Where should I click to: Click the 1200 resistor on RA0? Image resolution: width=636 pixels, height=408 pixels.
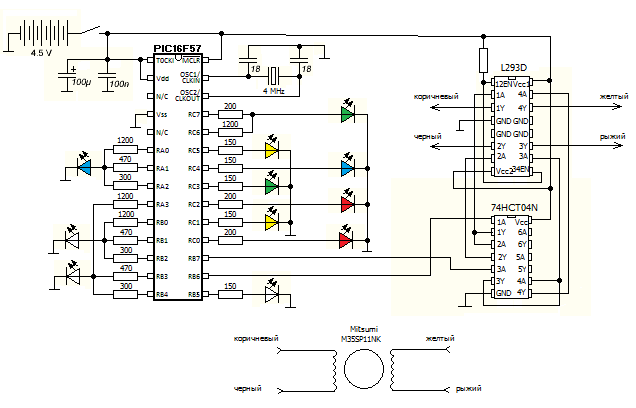(125, 150)
